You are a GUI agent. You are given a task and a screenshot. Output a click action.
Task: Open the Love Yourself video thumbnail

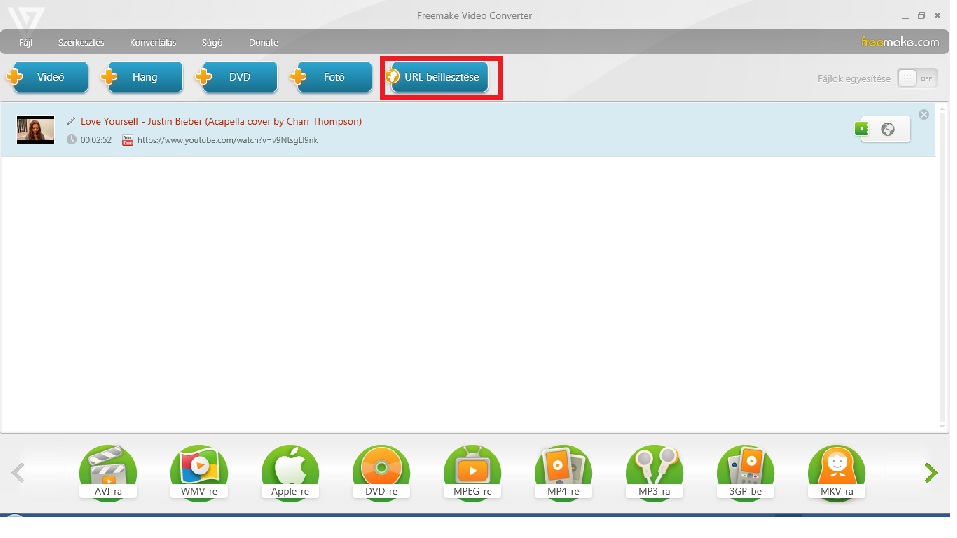[x=35, y=129]
